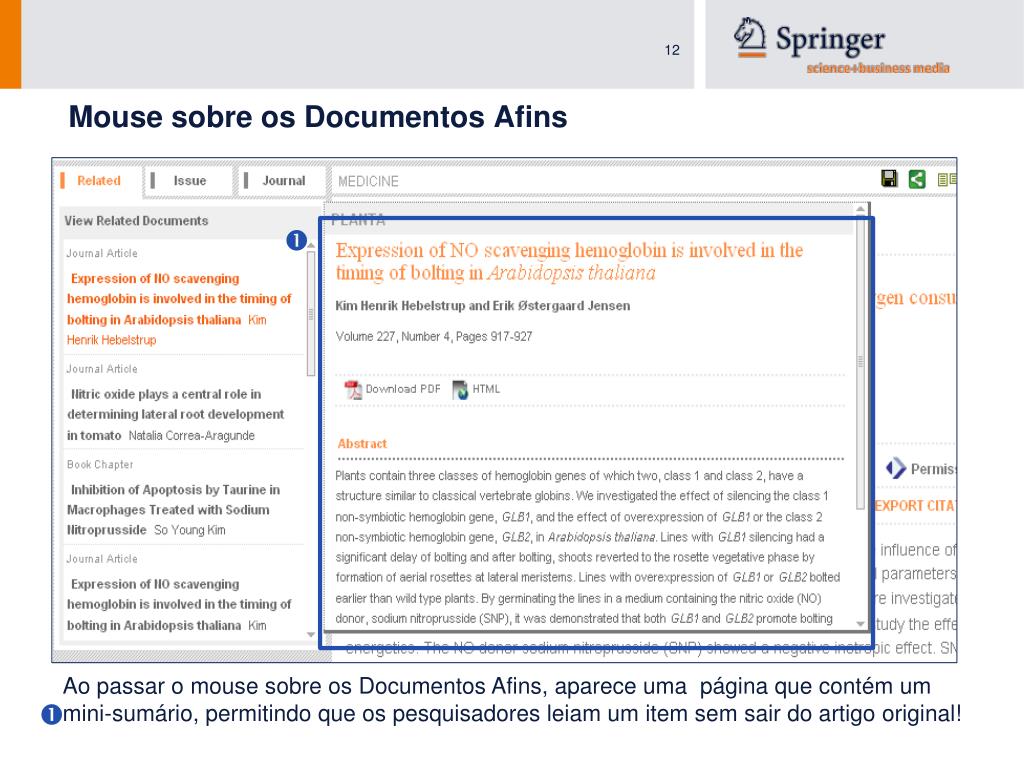Click the save floppy disk icon
Screen dimensions: 1024x768
[889, 178]
